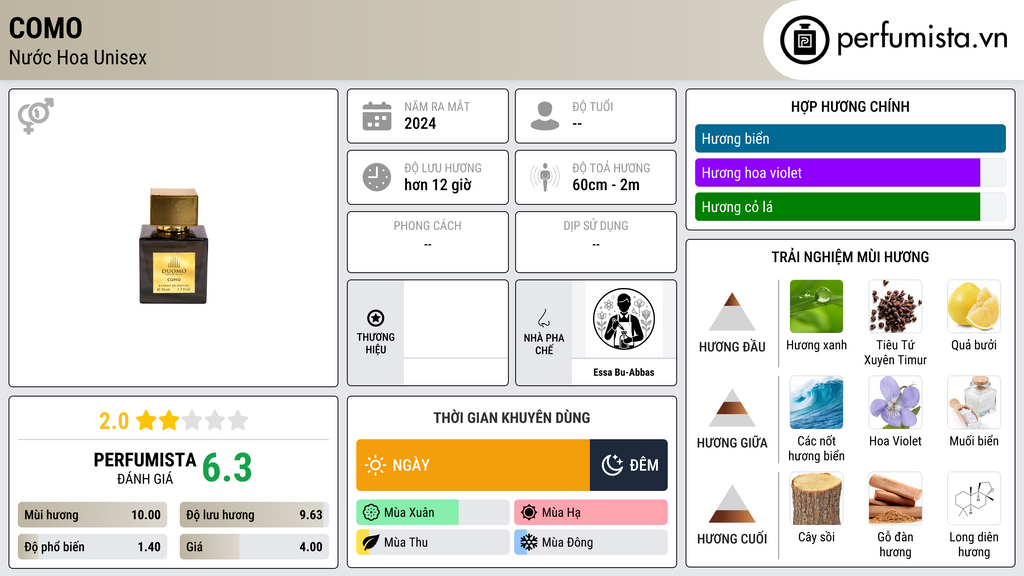The image size is (1024, 576).
Task: Click the calendar icon for launch year
Action: (x=377, y=116)
